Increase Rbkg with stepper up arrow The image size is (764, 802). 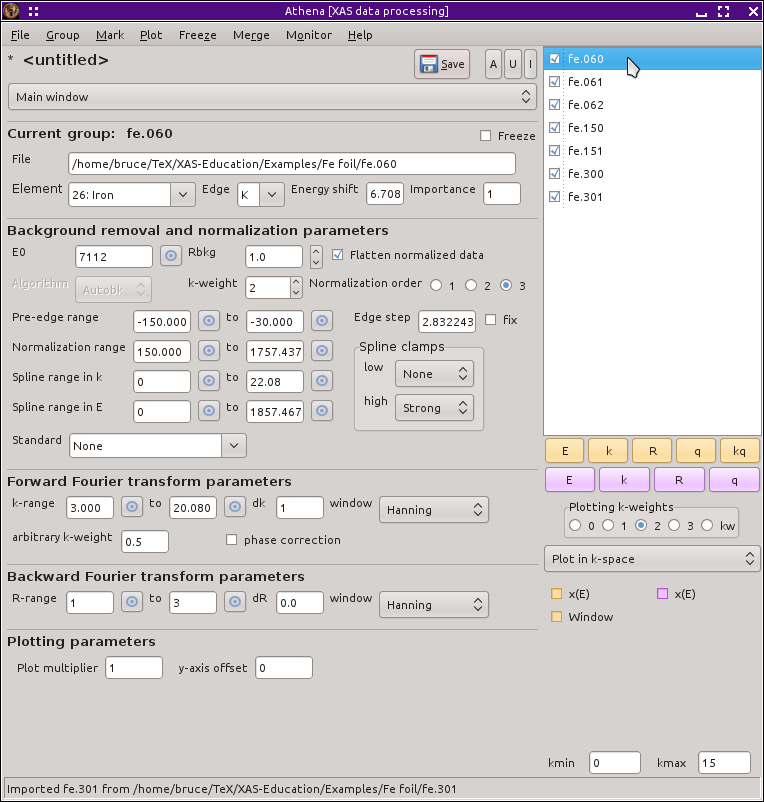coord(316,251)
